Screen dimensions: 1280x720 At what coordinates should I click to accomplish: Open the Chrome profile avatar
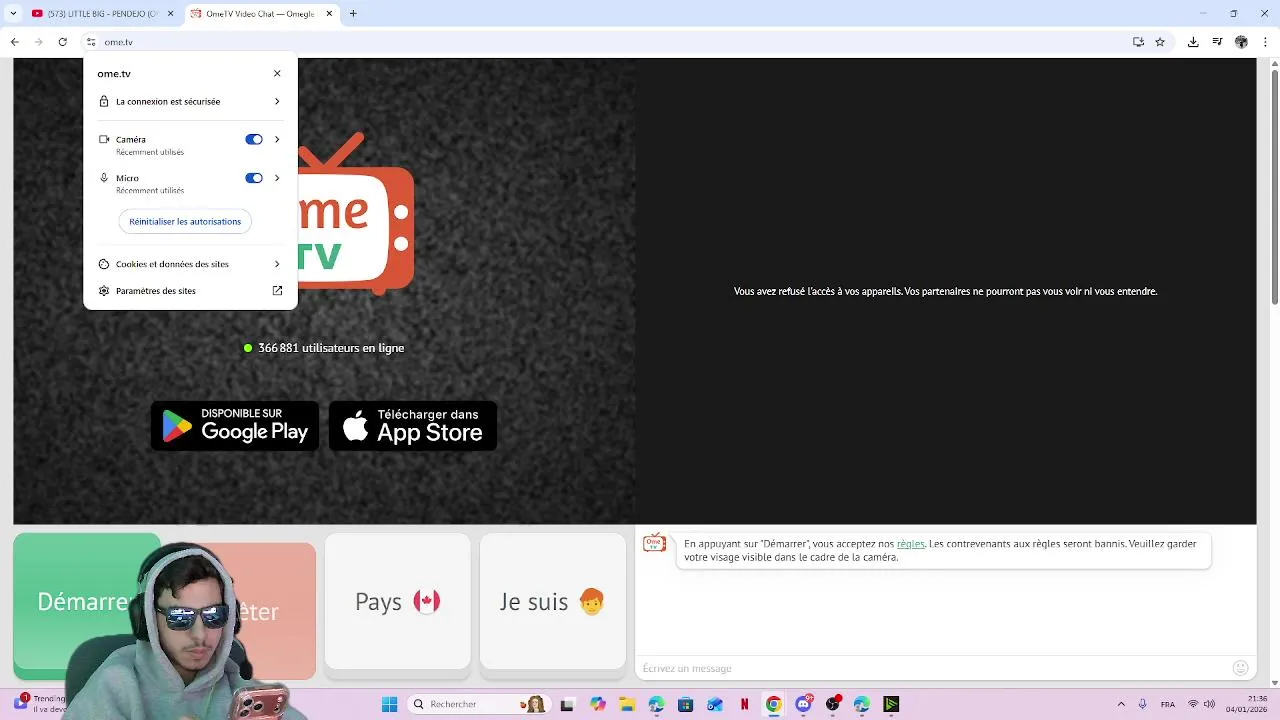1241,42
